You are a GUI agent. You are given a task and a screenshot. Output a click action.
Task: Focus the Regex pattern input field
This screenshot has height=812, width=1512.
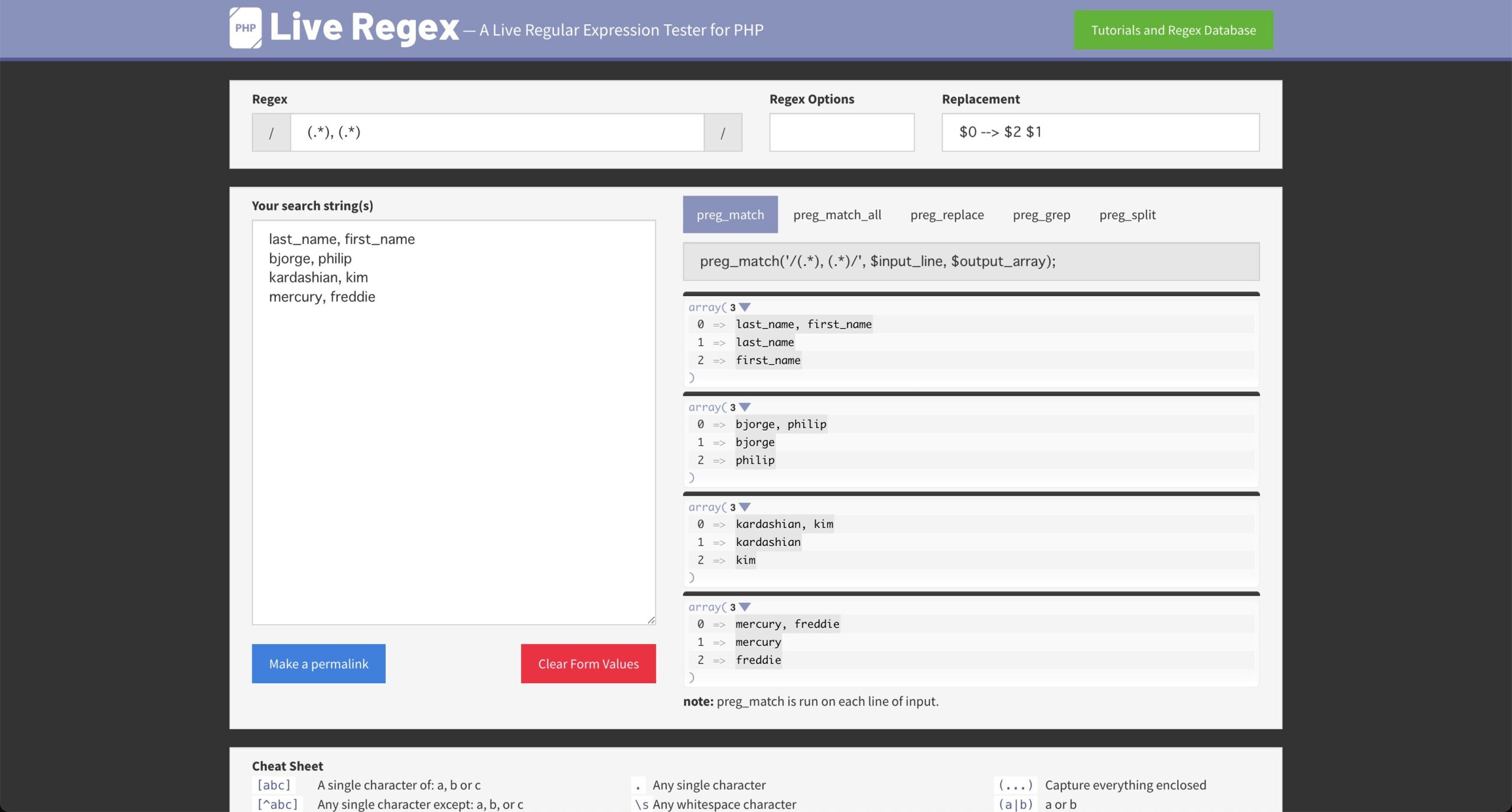click(x=496, y=132)
